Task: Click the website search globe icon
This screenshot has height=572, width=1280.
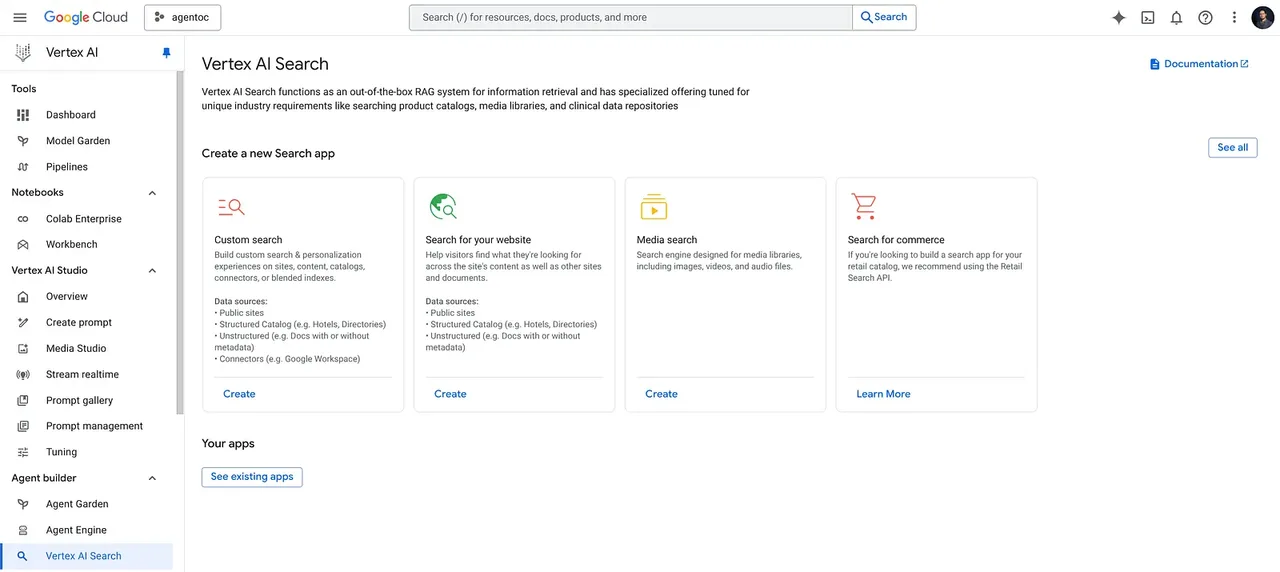Action: coord(443,207)
